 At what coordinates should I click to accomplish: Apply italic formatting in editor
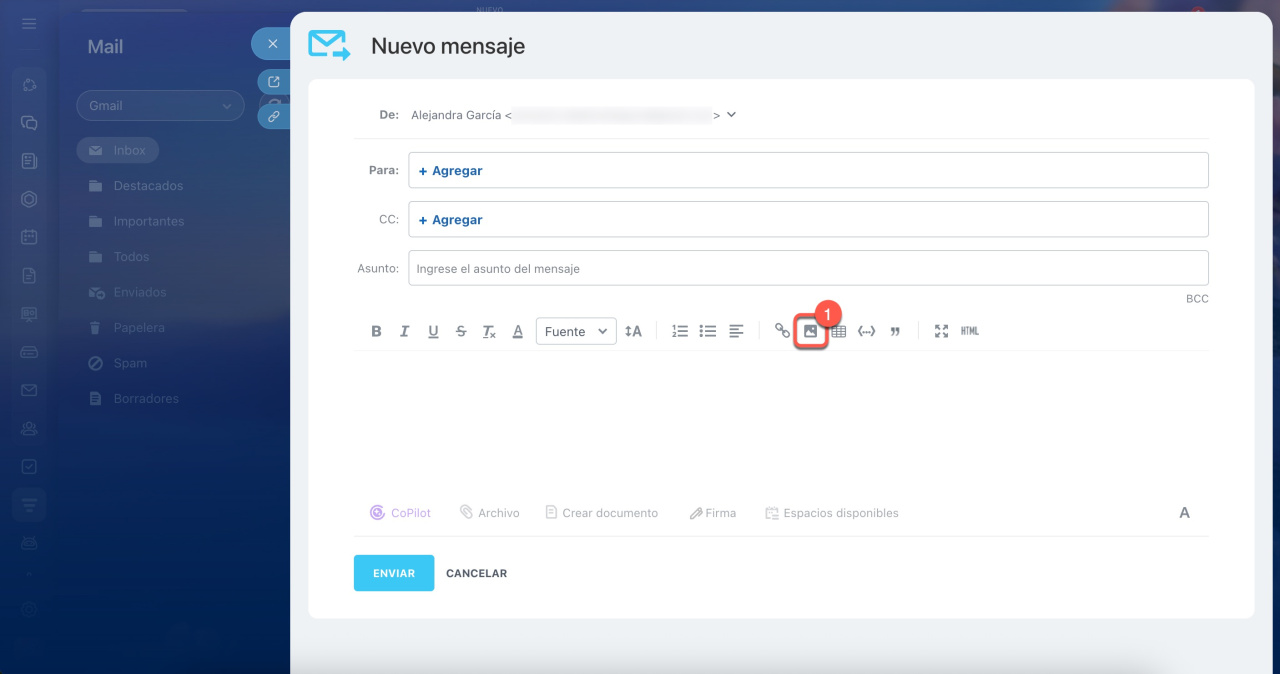coord(404,331)
